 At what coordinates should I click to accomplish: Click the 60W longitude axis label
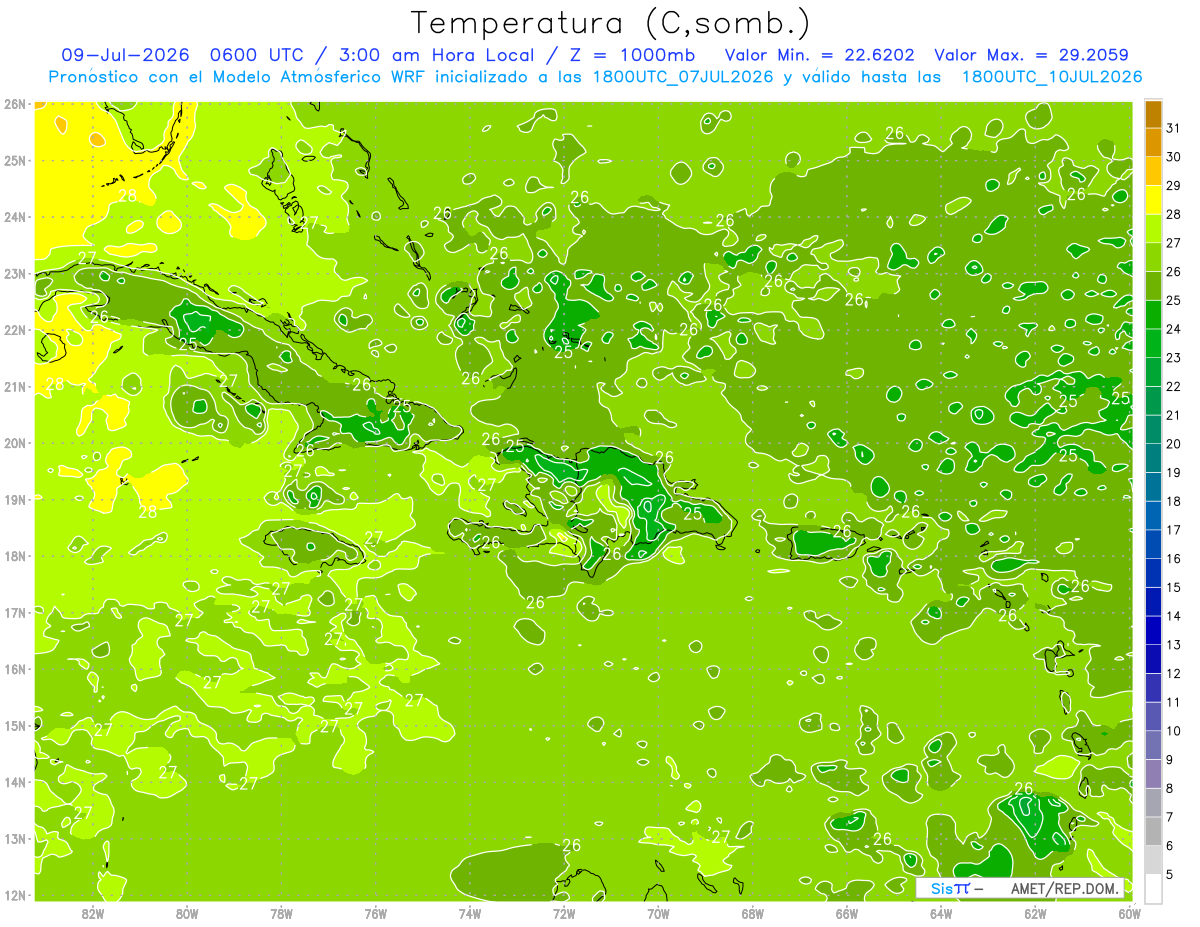(1129, 913)
